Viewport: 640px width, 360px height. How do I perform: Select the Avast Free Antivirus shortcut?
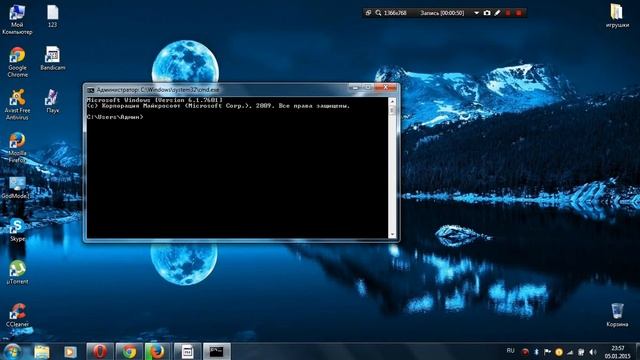(17, 104)
